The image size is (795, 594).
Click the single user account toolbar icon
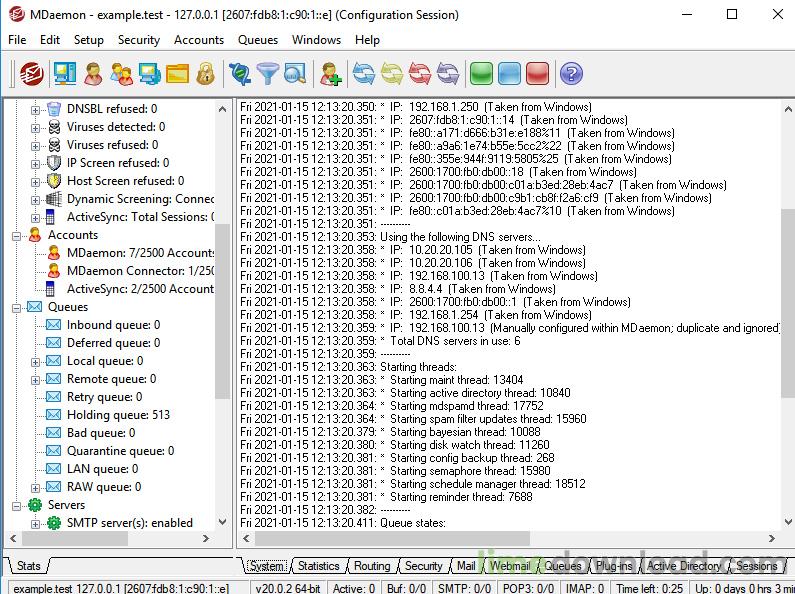pyautogui.click(x=93, y=73)
